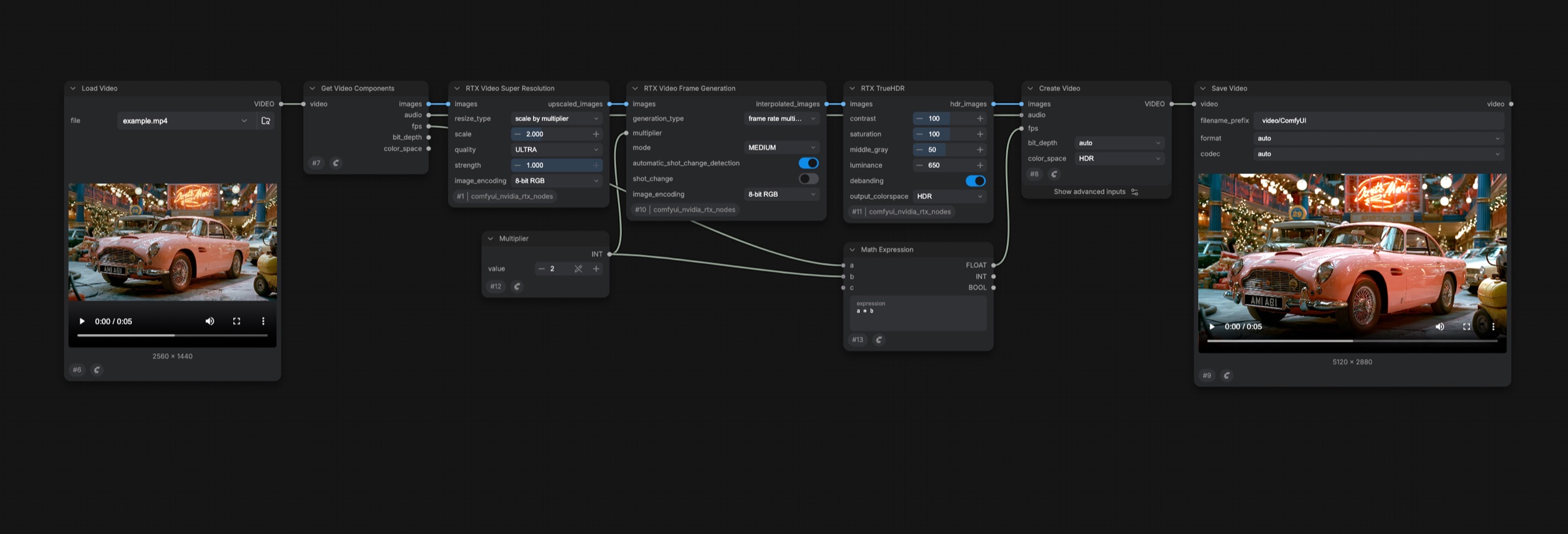1568x534 pixels.
Task: Decrease the middle_gray value
Action: point(919,150)
